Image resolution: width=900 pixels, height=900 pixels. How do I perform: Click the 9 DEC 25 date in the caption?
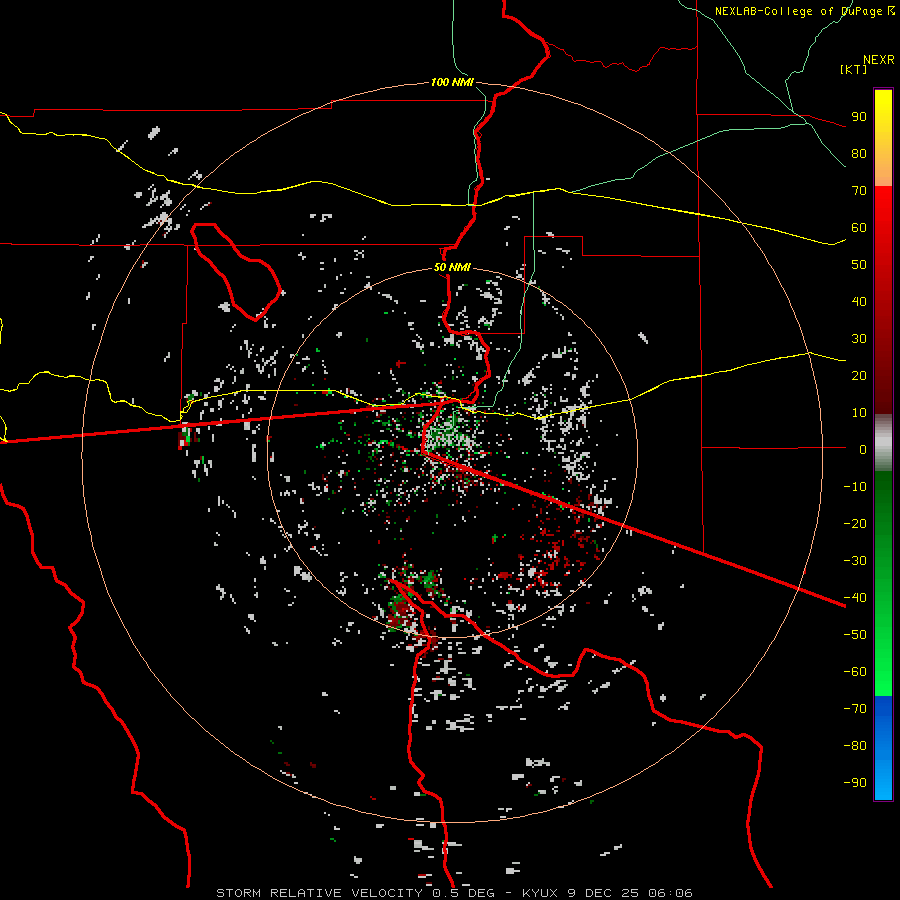604,893
